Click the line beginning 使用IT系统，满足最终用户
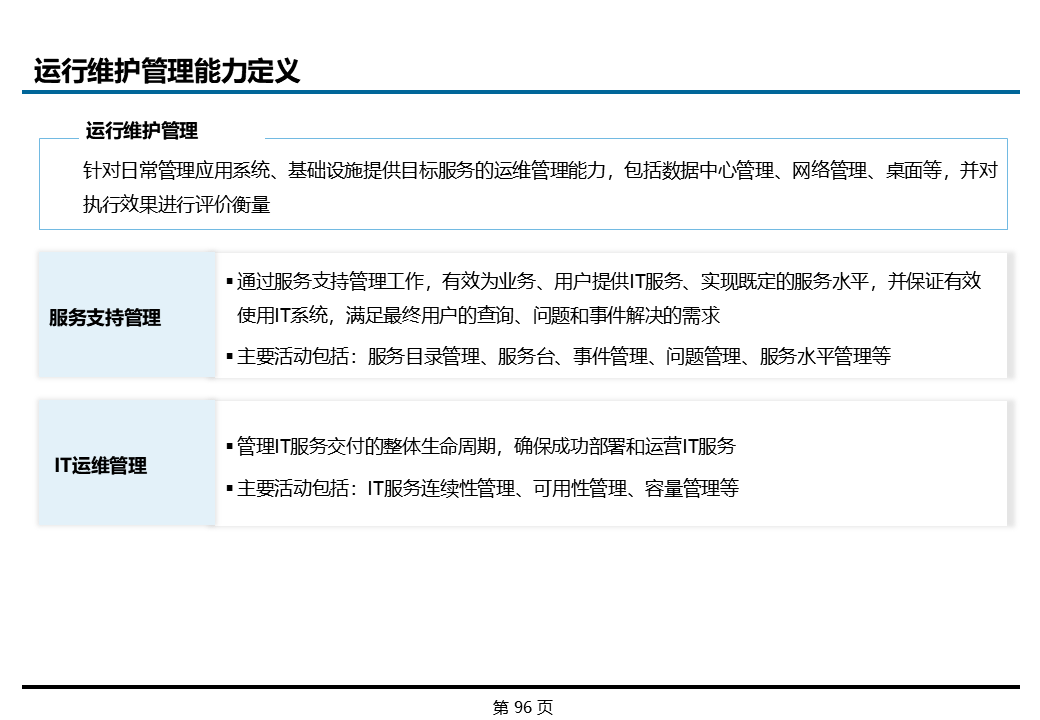 (478, 315)
